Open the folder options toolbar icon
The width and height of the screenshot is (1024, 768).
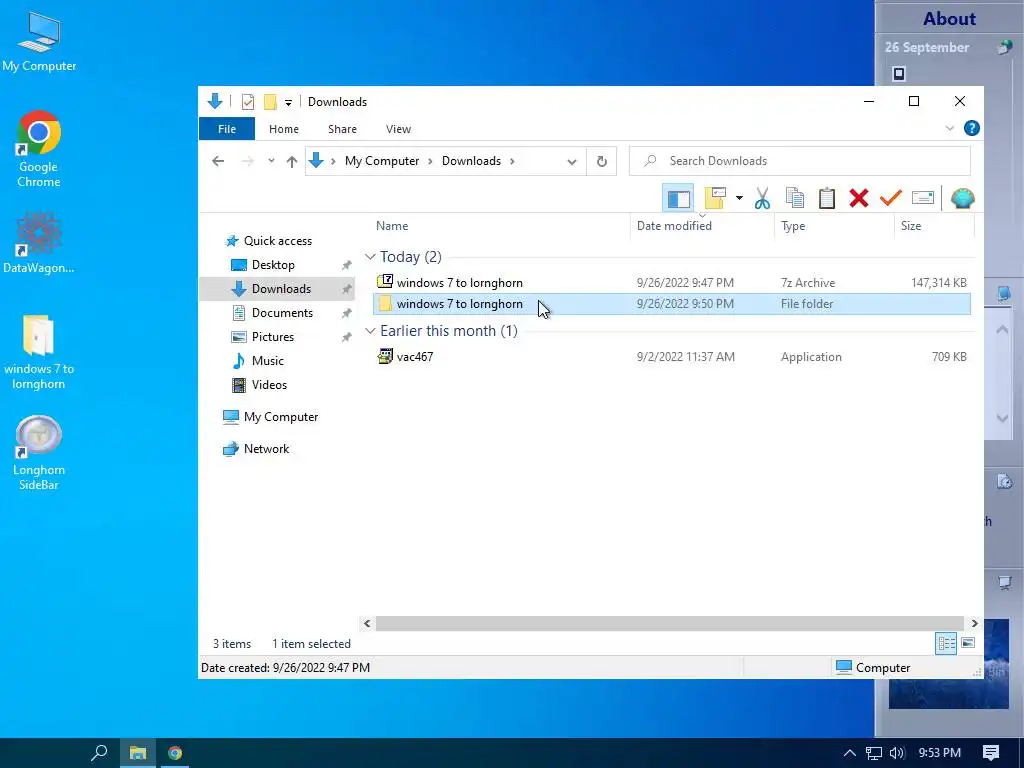click(715, 198)
